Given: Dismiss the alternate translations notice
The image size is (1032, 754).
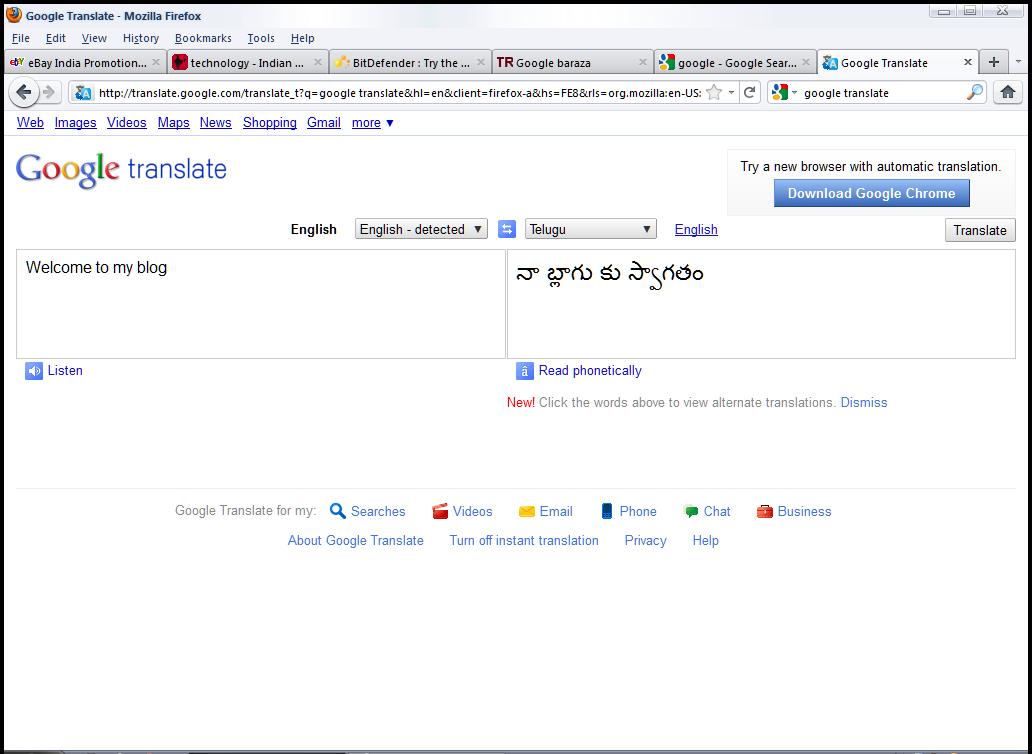Looking at the screenshot, I should [x=864, y=403].
